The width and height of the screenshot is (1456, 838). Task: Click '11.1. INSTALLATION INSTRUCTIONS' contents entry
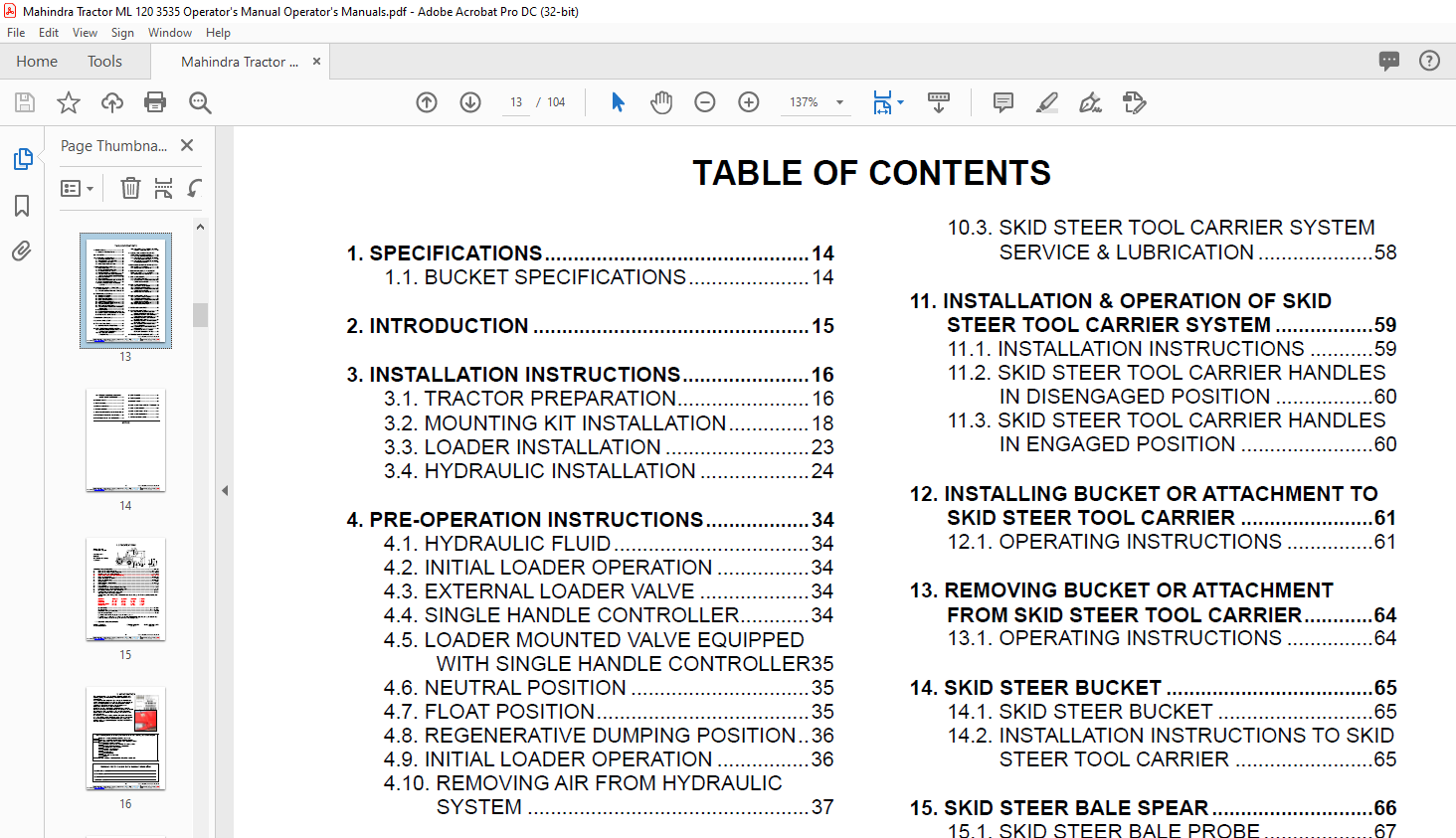(x=1172, y=349)
